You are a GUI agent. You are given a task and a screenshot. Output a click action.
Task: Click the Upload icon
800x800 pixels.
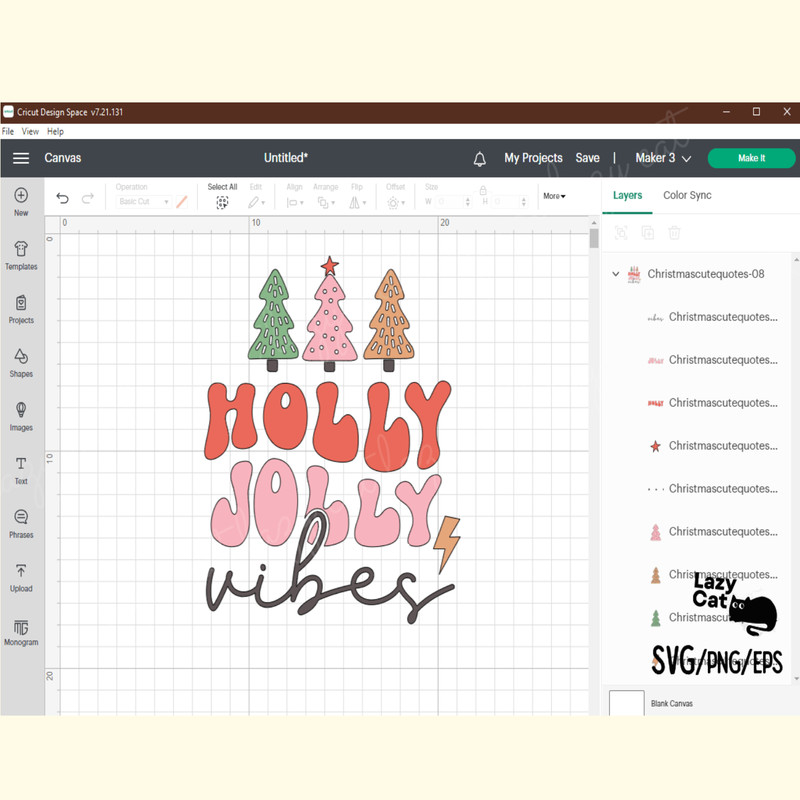[21, 577]
